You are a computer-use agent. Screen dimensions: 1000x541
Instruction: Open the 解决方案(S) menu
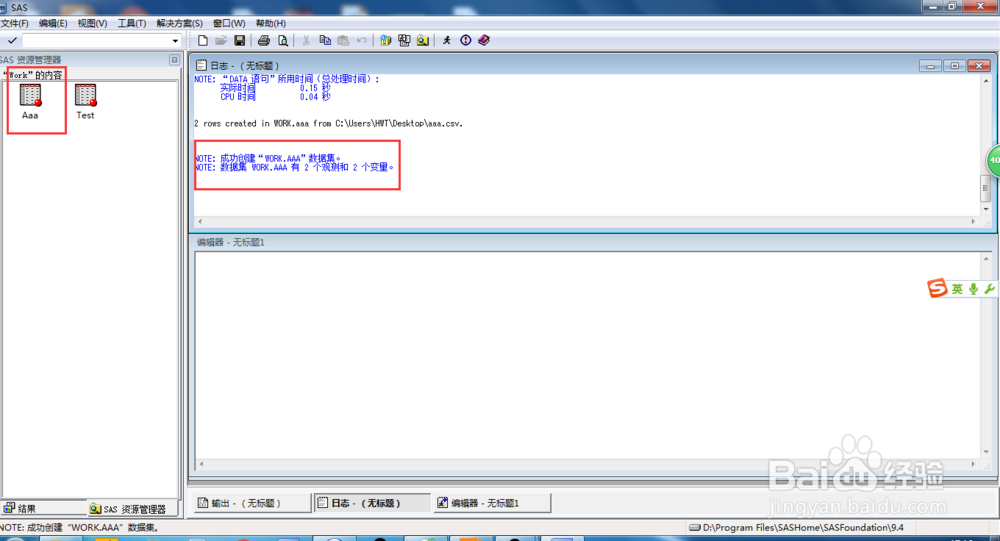click(x=179, y=23)
